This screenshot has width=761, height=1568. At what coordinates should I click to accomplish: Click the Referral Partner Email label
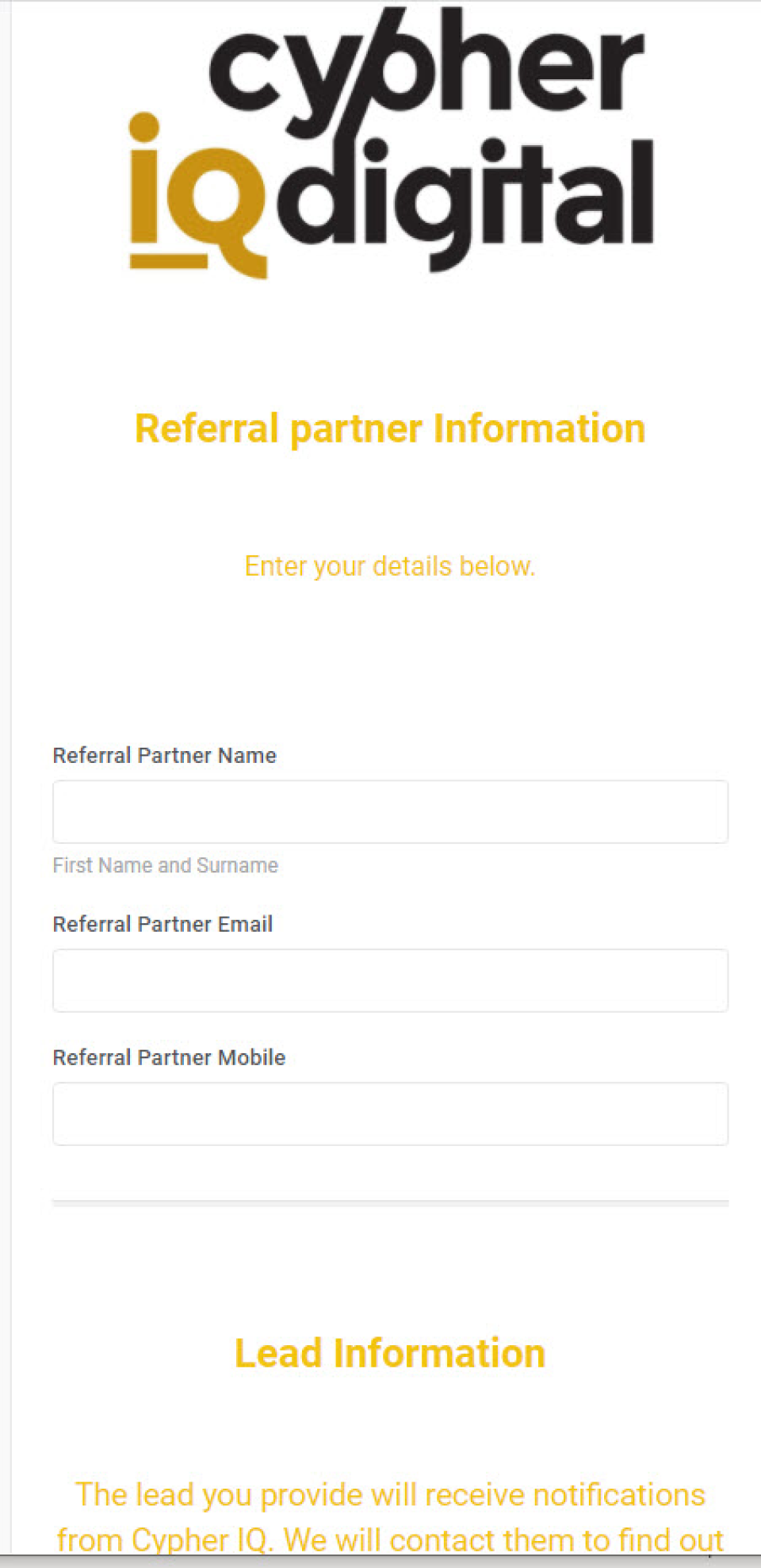click(163, 924)
